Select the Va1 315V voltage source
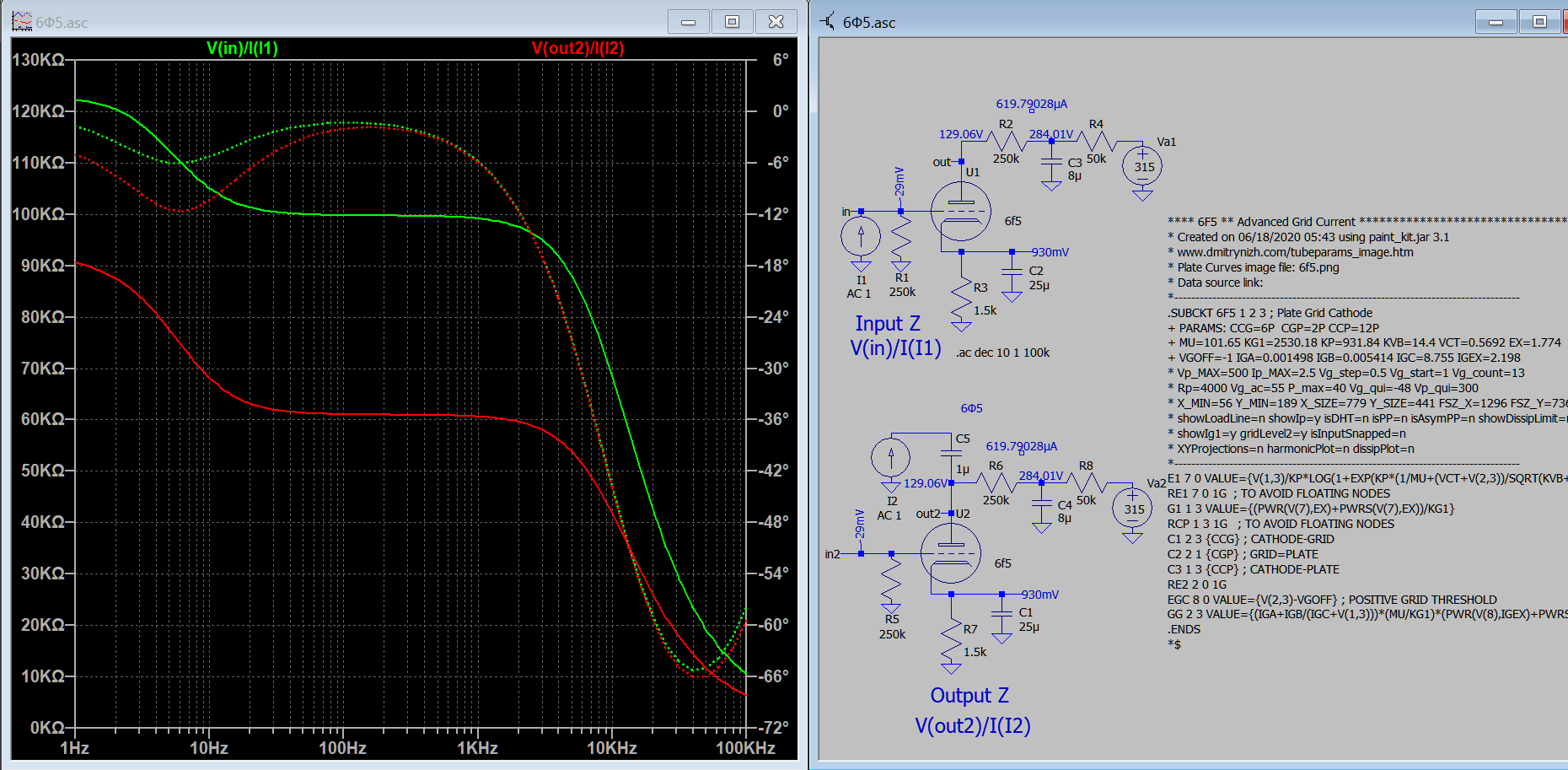 pos(1142,165)
